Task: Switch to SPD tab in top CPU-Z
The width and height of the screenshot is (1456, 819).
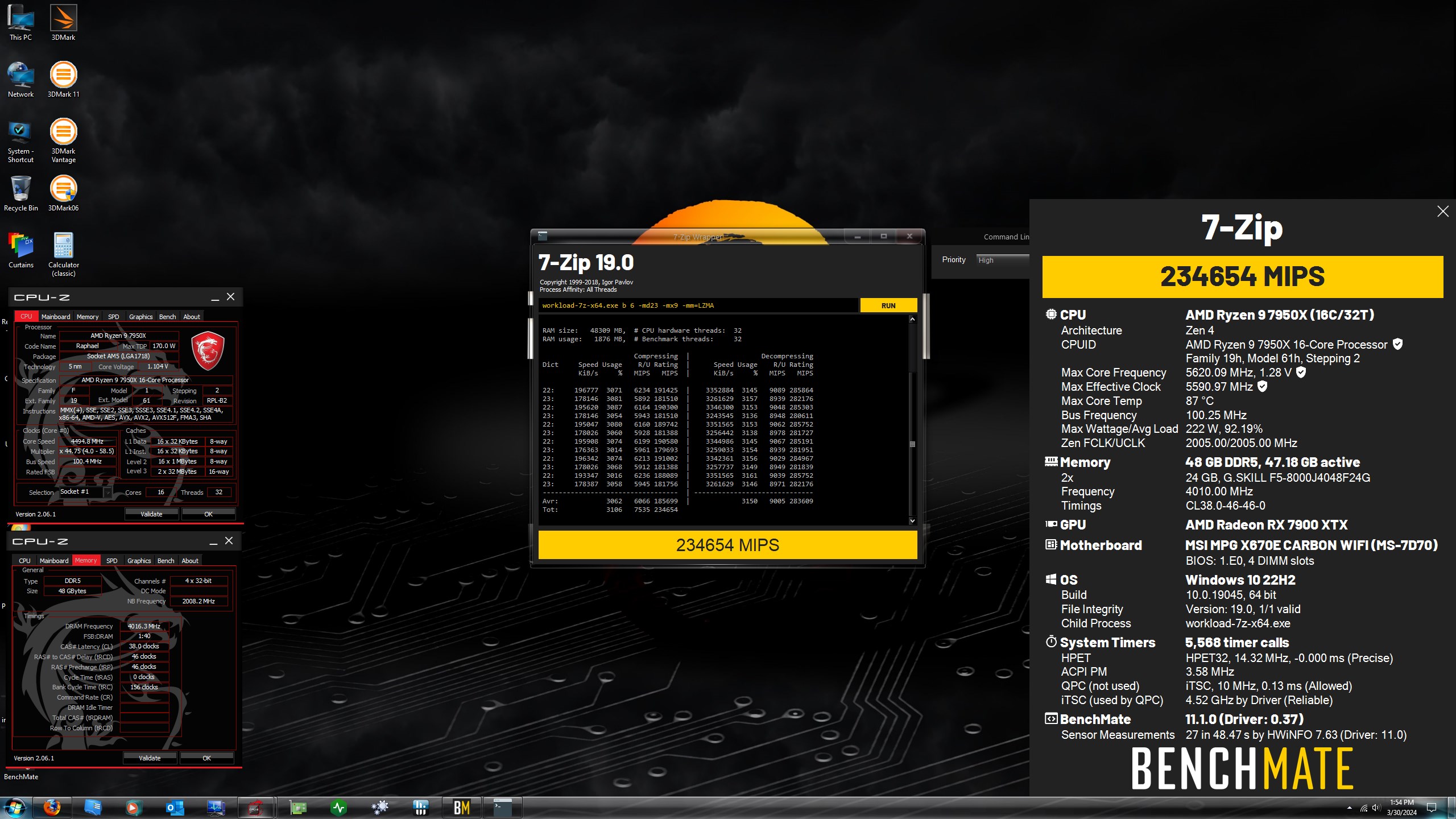Action: (x=114, y=317)
